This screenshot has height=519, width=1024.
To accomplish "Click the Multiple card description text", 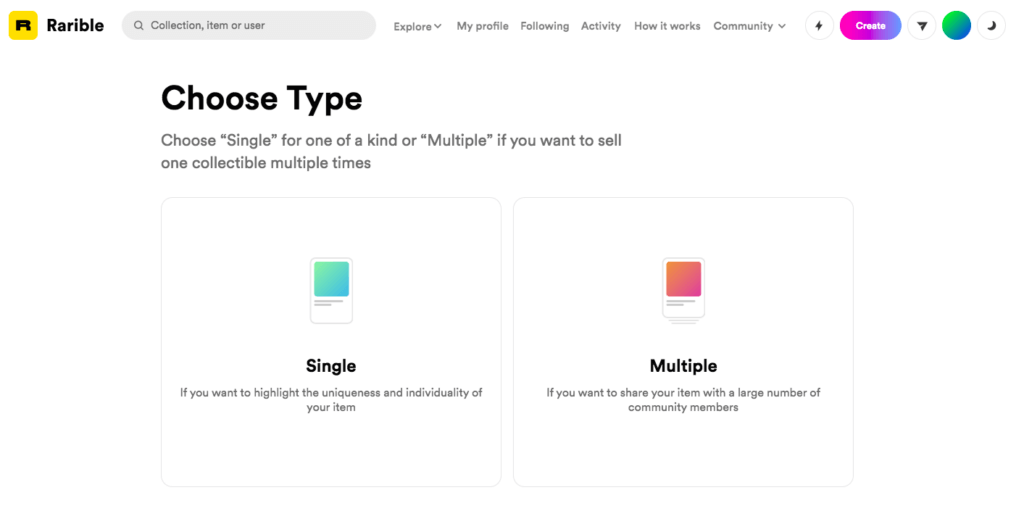I will tap(683, 400).
